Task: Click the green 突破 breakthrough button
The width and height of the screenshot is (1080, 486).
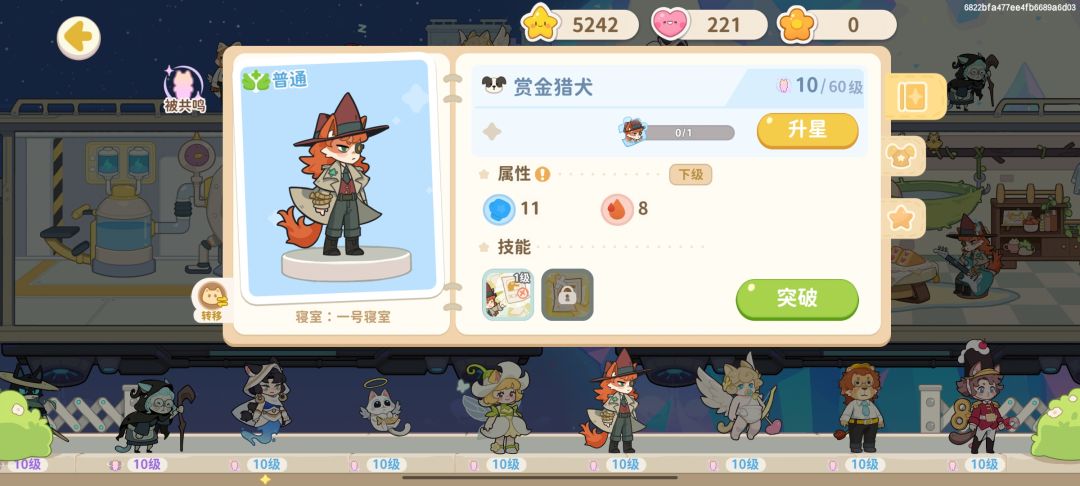Action: click(x=797, y=299)
